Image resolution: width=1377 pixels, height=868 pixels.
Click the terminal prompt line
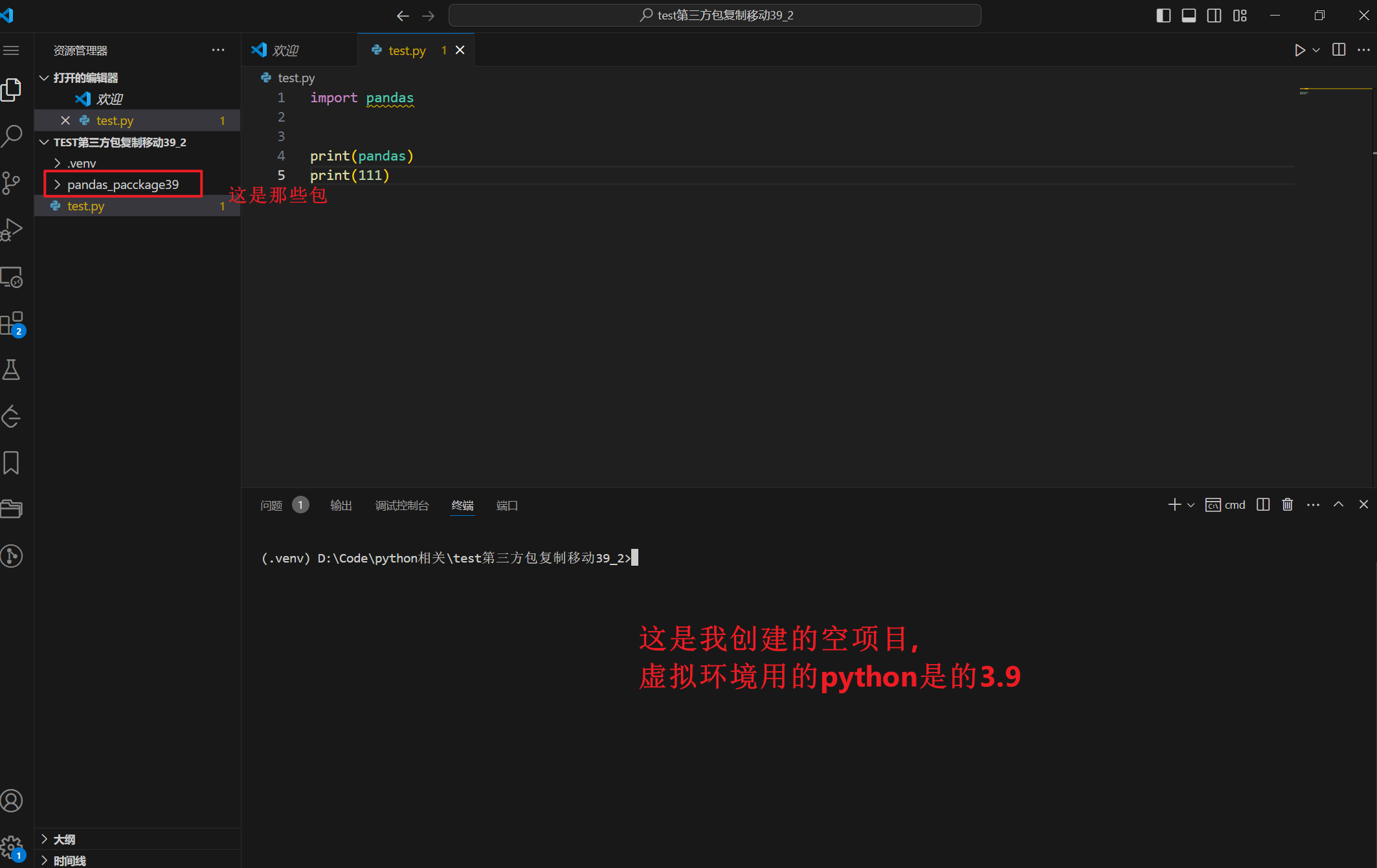449,558
